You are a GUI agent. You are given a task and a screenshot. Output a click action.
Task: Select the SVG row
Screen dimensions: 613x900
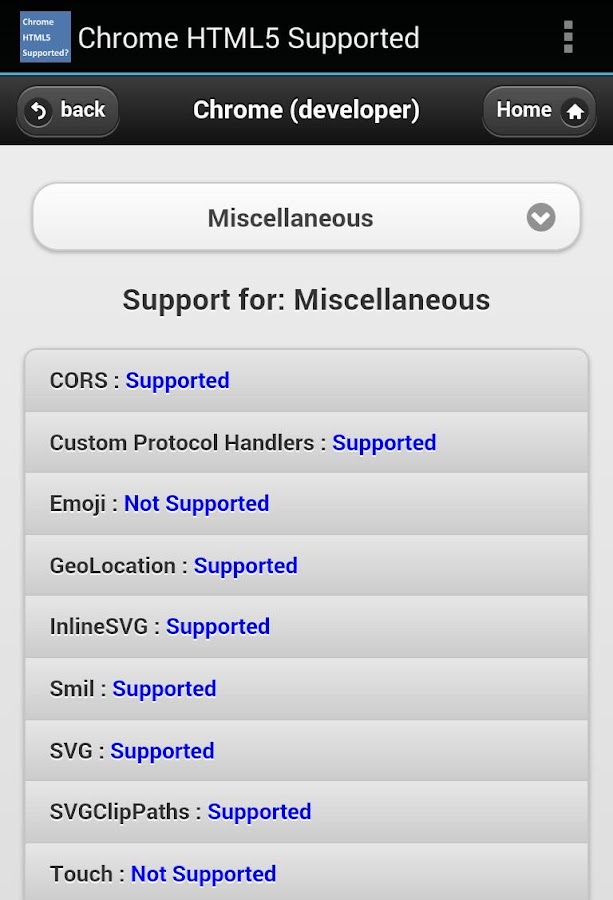(x=306, y=751)
